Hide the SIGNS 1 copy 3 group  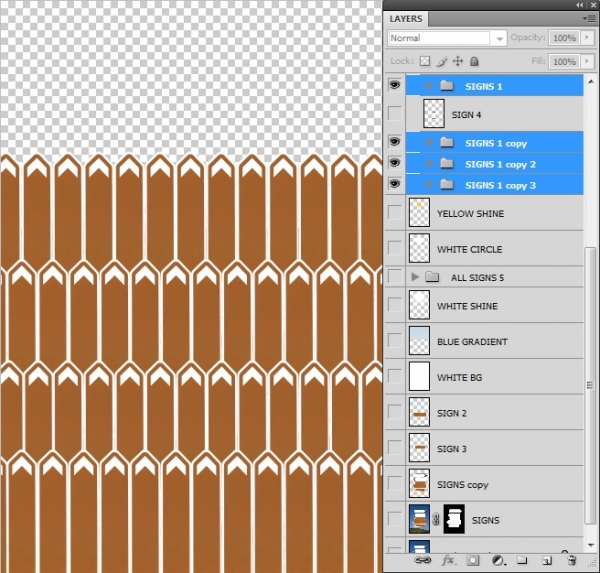click(395, 184)
